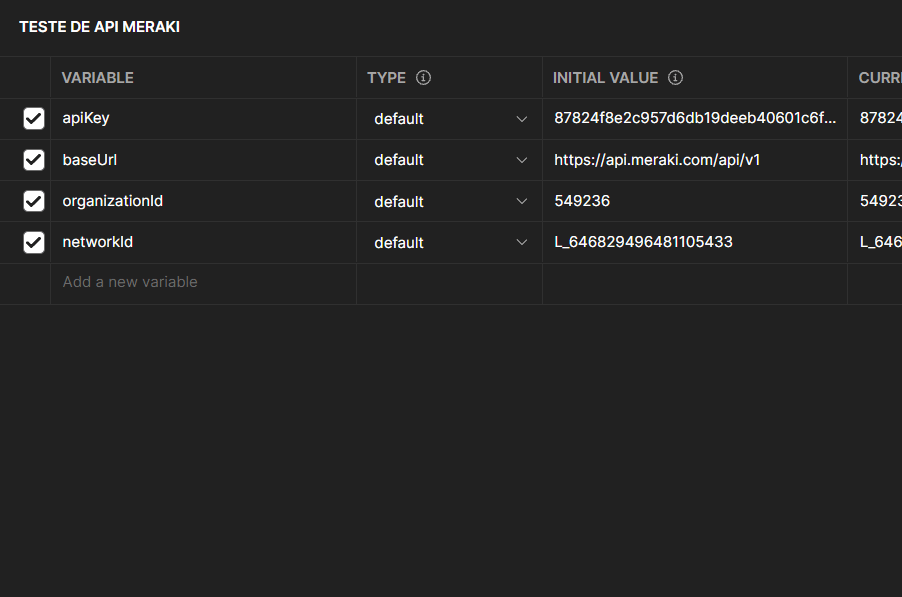
Task: Click the VARIABLE column header
Action: click(x=97, y=78)
